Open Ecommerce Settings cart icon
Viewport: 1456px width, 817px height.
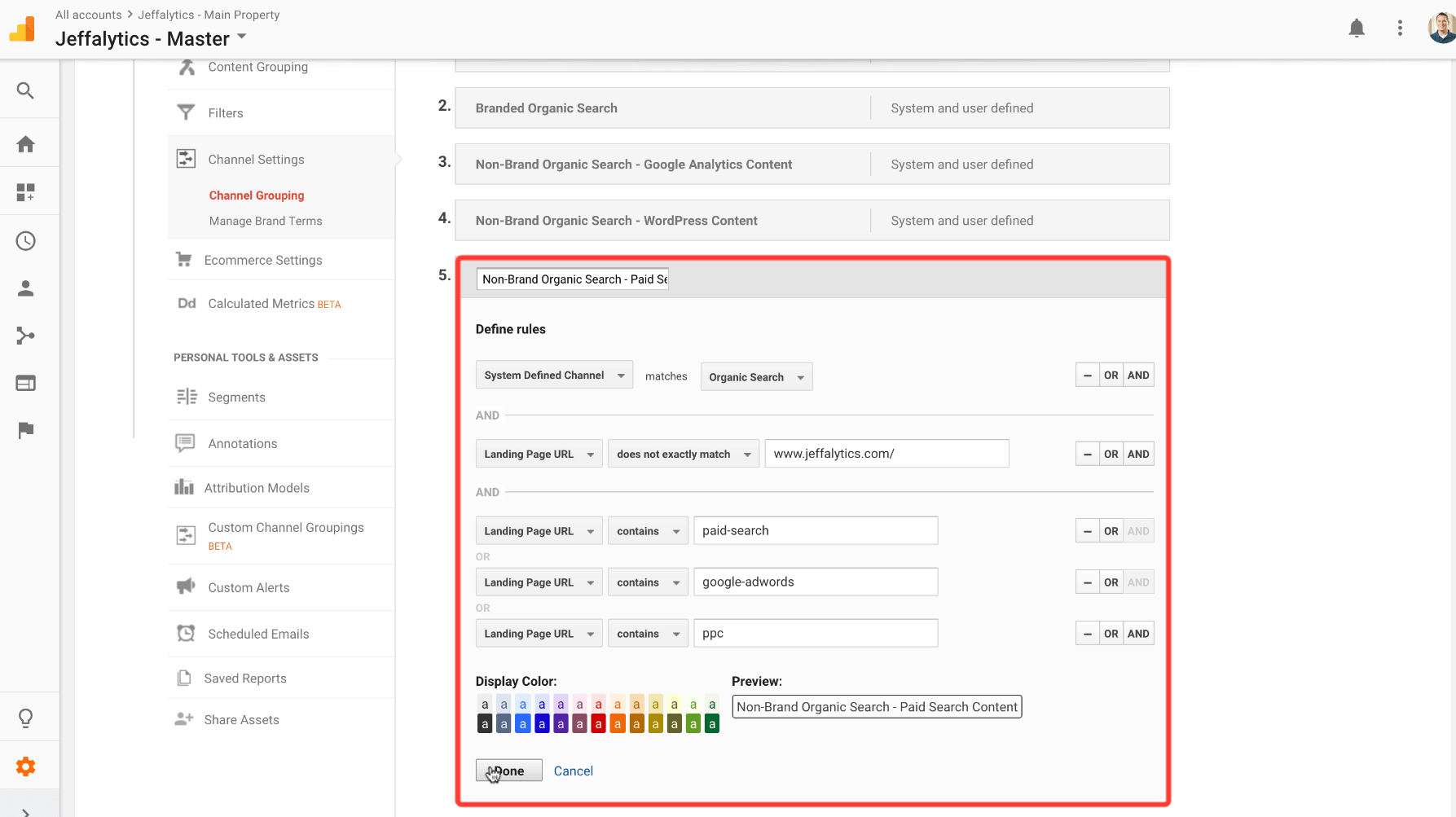(x=184, y=260)
